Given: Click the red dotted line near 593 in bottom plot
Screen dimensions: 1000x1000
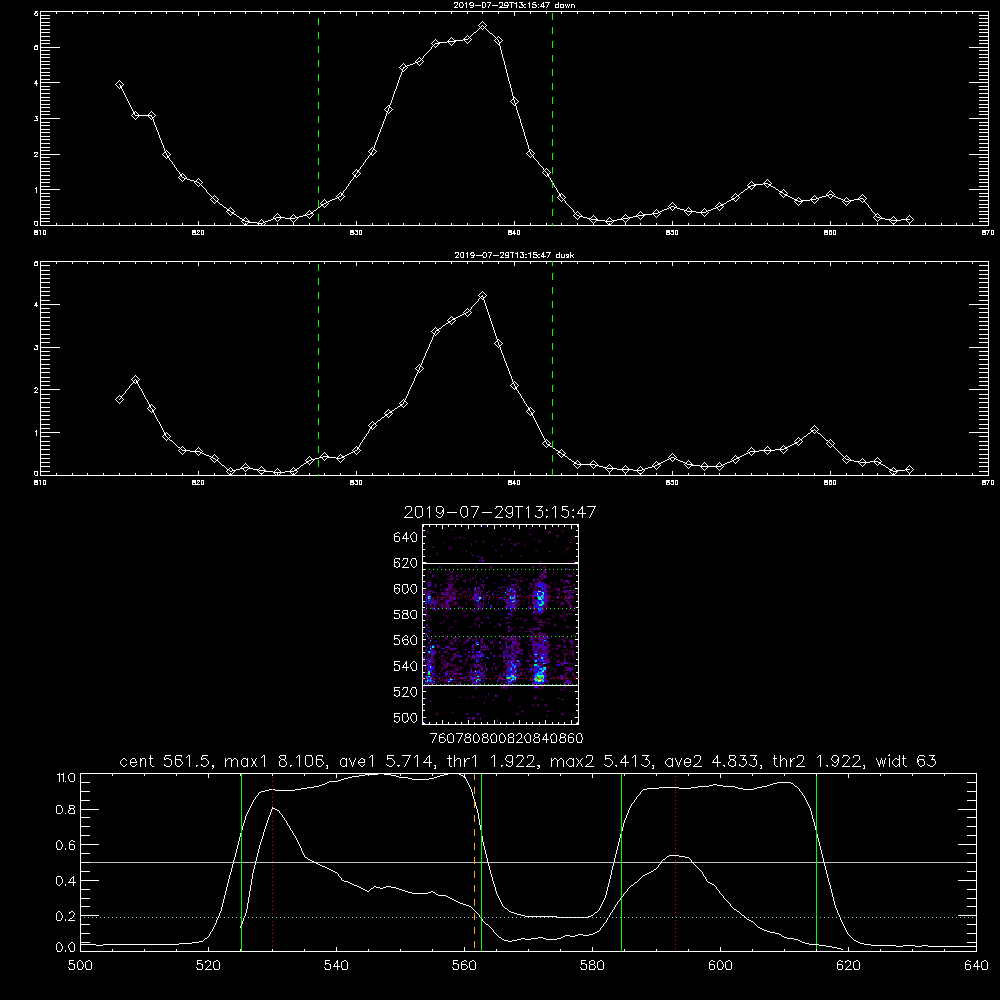Looking at the screenshot, I should pos(675,861).
